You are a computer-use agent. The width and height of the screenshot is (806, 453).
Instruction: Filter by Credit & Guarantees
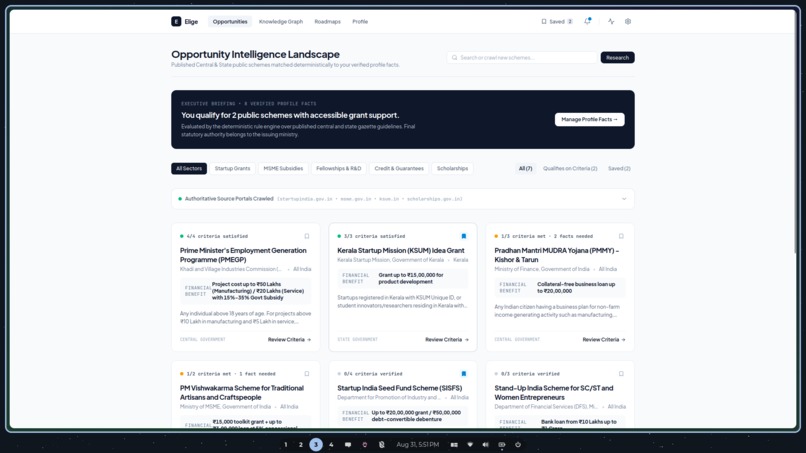399,169
